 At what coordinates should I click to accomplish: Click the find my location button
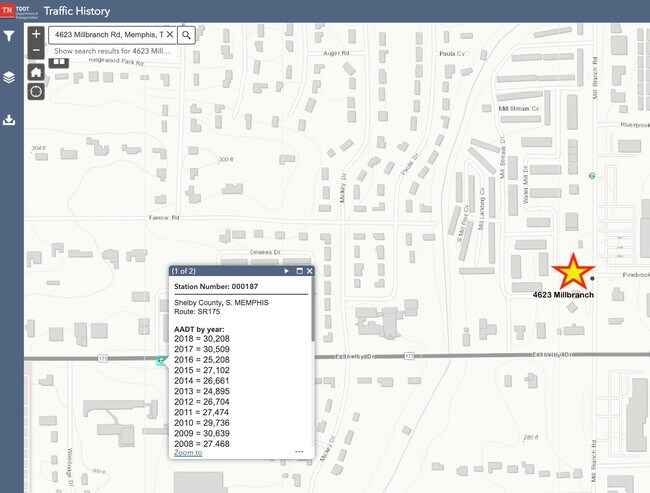click(x=36, y=91)
